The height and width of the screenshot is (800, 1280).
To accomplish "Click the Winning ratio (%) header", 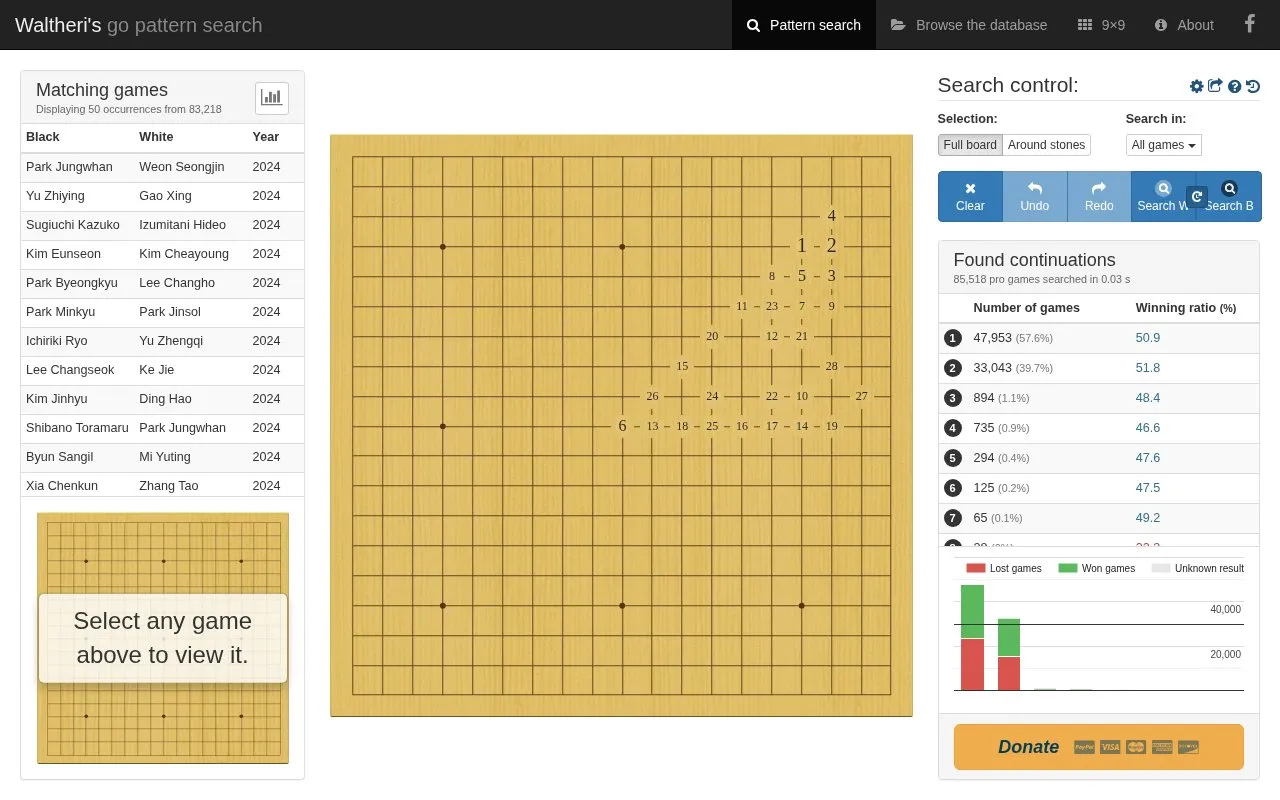I will (1186, 308).
